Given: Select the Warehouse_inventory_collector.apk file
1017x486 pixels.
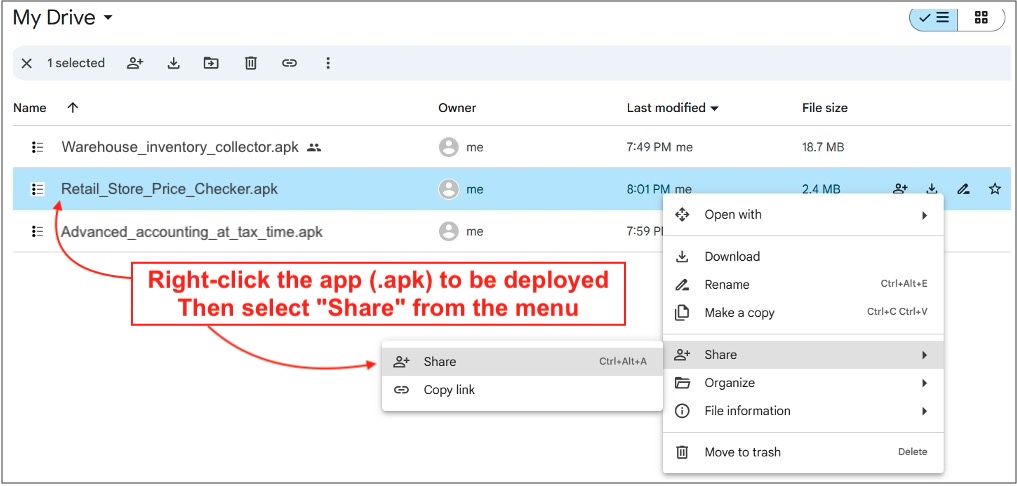Looking at the screenshot, I should coord(179,147).
